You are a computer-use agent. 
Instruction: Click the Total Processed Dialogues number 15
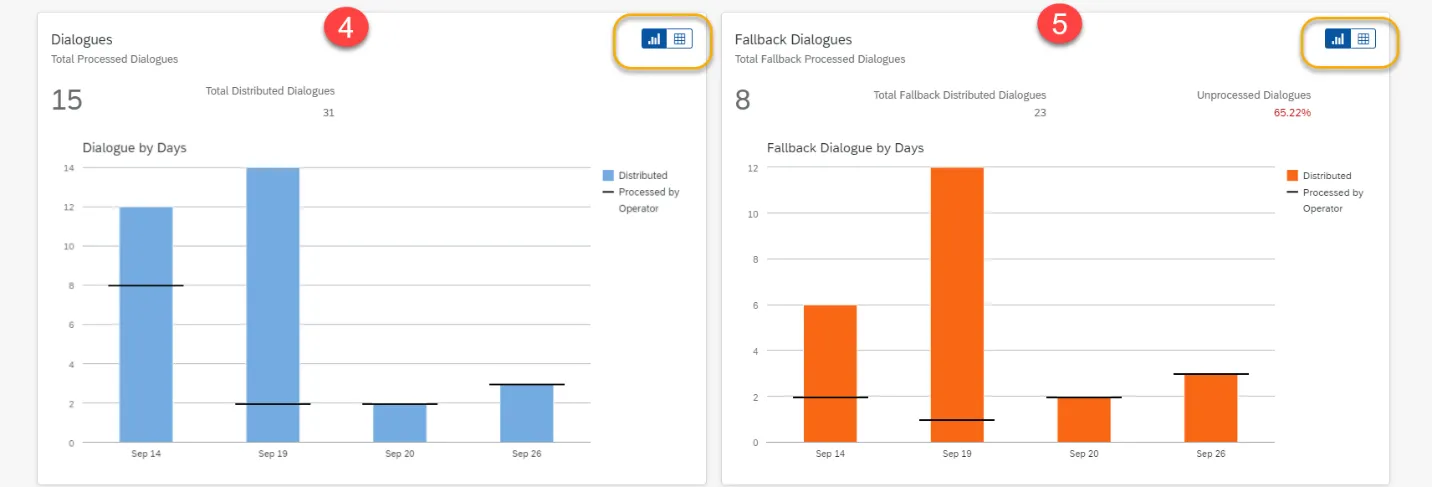pyautogui.click(x=67, y=100)
